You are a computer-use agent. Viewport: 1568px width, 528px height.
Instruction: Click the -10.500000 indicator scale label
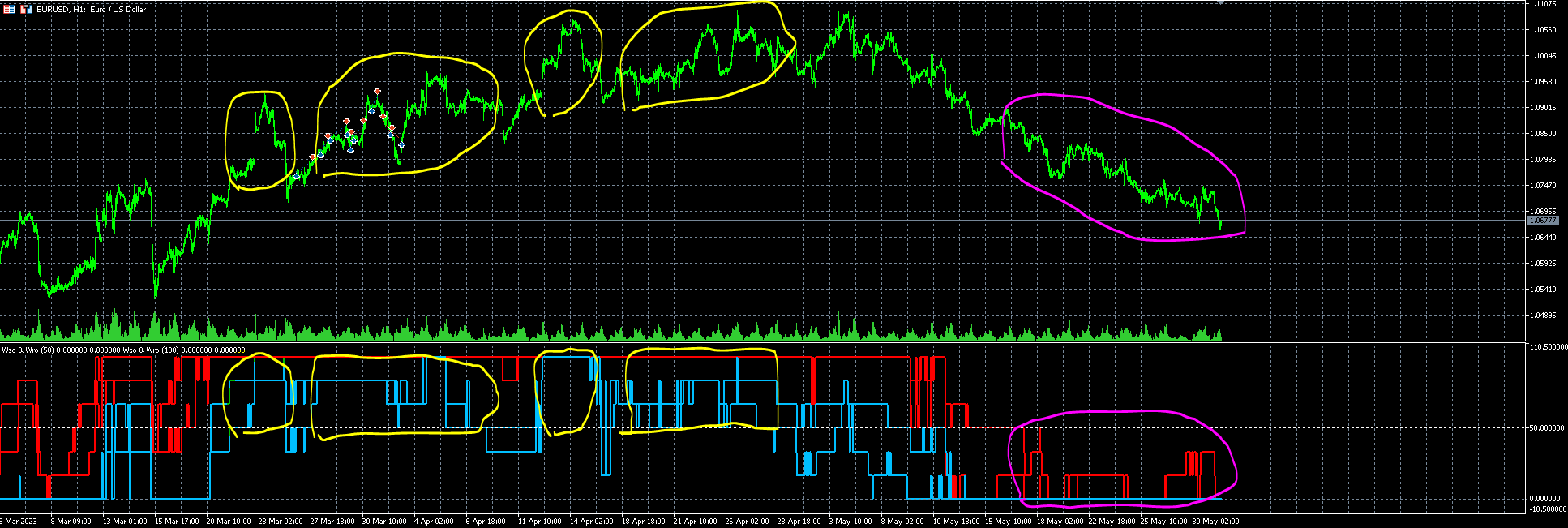pos(1548,510)
